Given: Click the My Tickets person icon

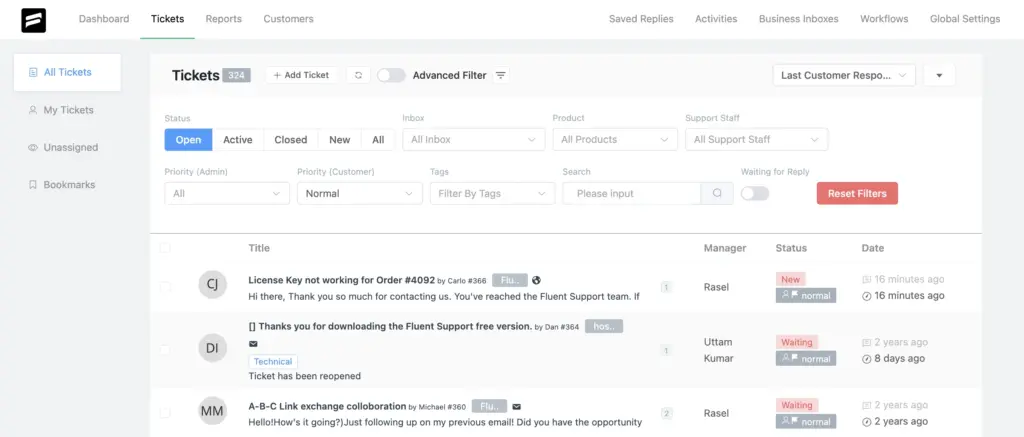Looking at the screenshot, I should 33,110.
